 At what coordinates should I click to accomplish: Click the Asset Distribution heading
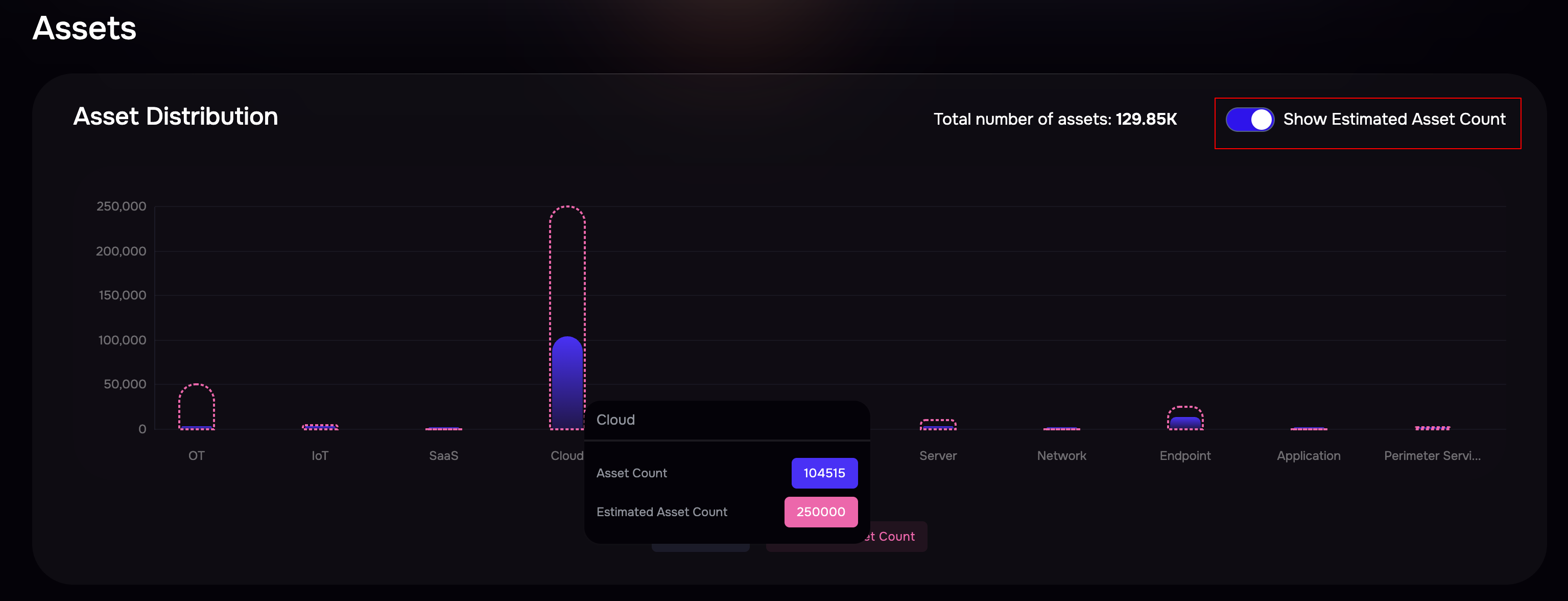[175, 117]
